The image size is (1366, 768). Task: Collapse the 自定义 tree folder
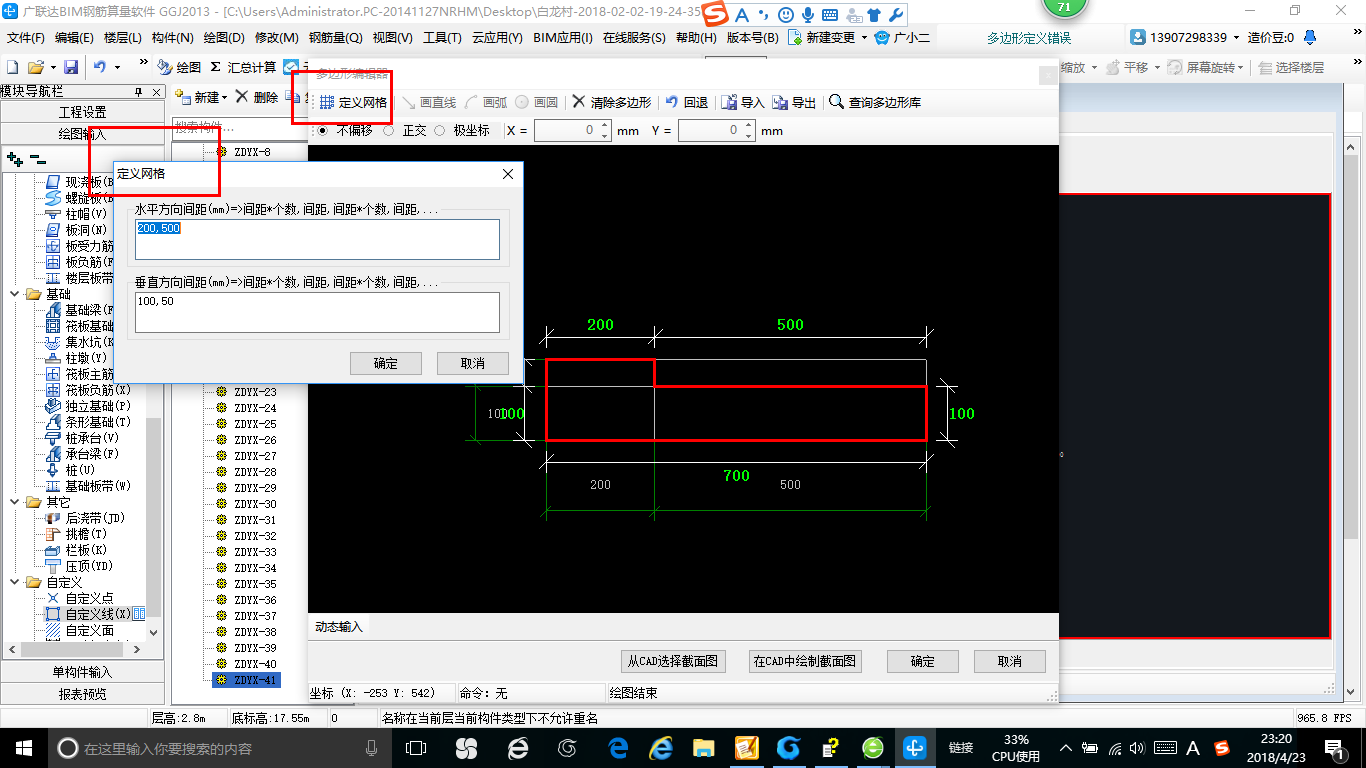(16, 582)
